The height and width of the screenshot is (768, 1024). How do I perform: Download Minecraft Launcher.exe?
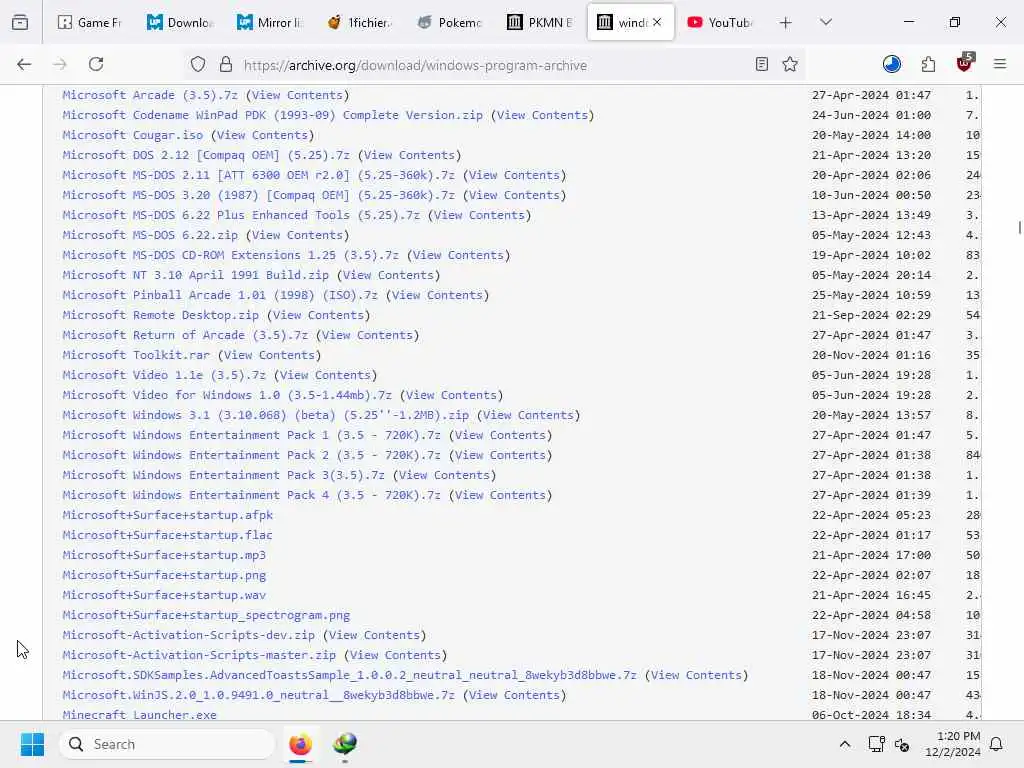coord(139,714)
